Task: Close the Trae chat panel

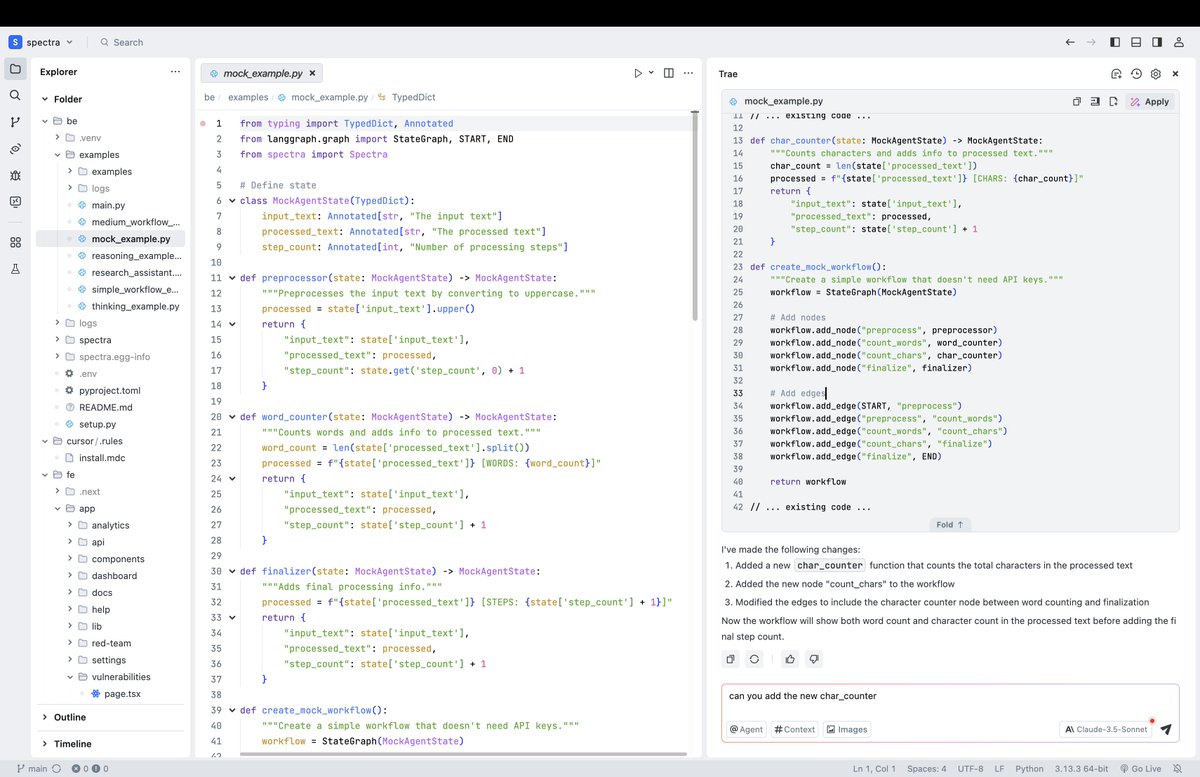Action: coord(1176,74)
